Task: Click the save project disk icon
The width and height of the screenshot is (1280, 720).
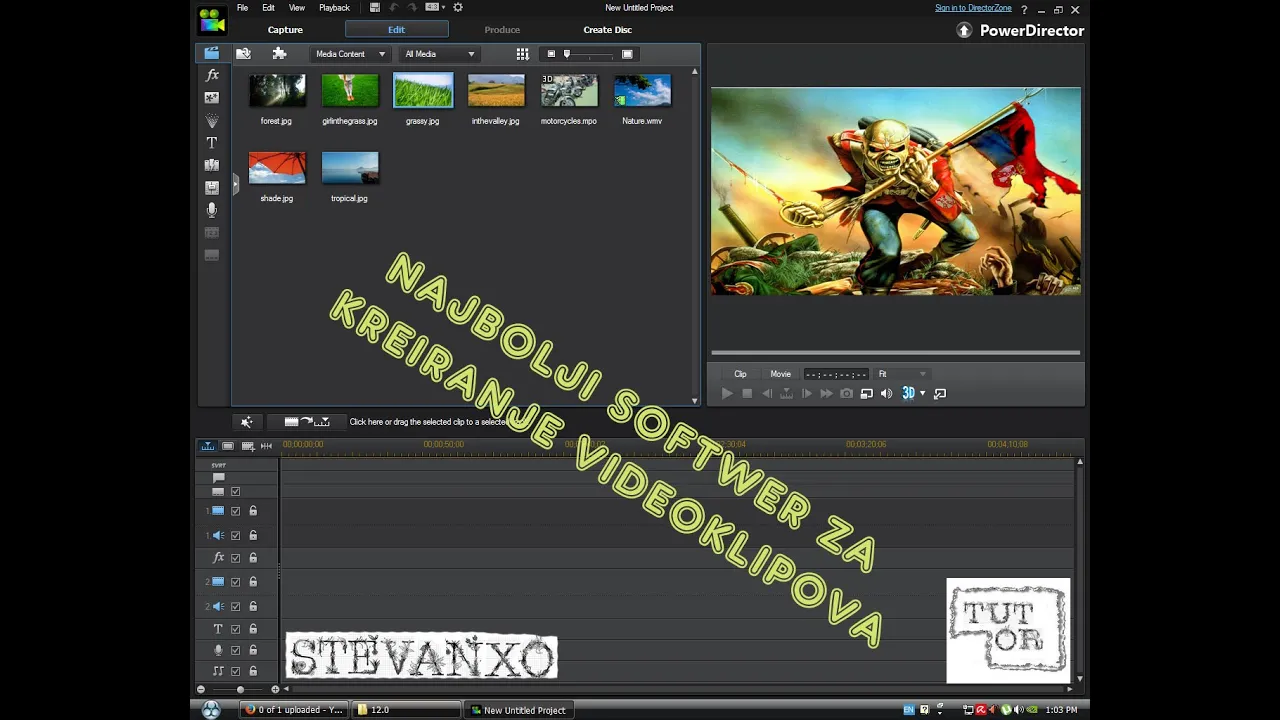Action: tap(374, 8)
